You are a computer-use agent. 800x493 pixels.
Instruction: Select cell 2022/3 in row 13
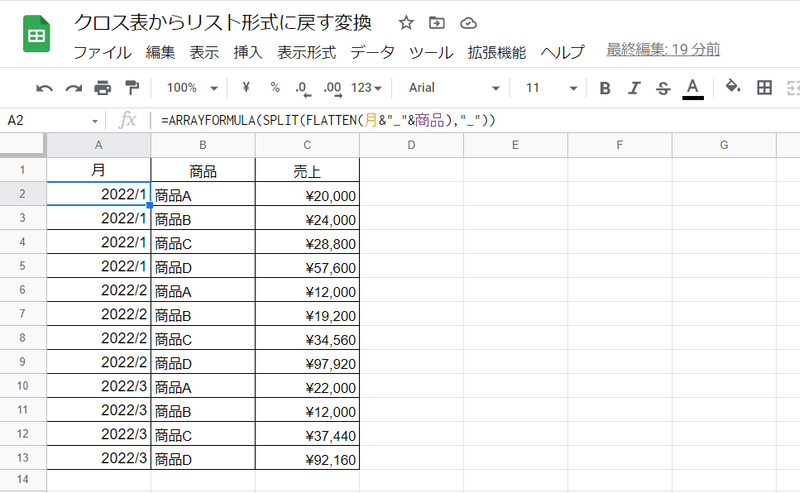[x=98, y=458]
